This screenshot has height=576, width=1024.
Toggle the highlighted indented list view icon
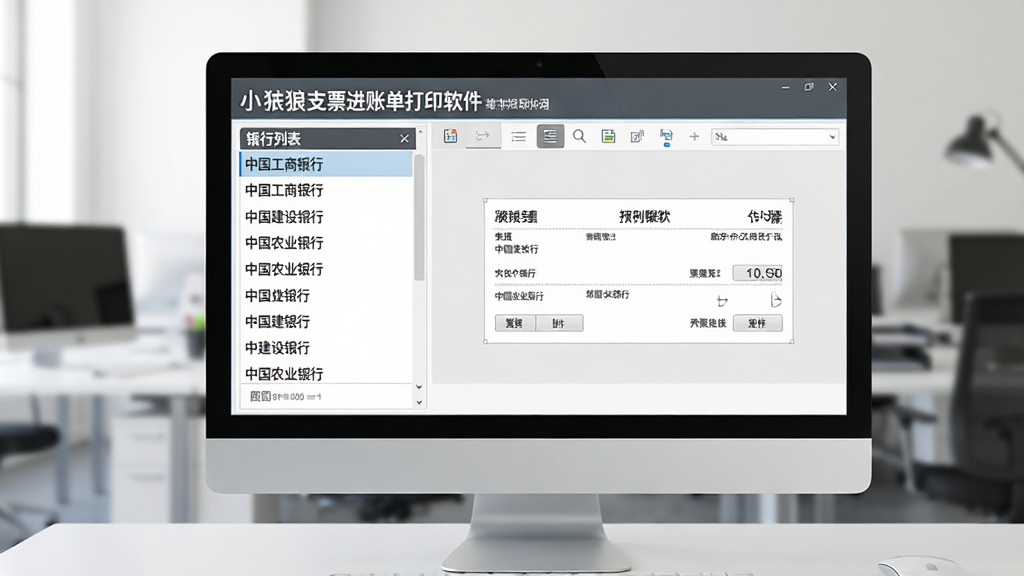pyautogui.click(x=551, y=136)
